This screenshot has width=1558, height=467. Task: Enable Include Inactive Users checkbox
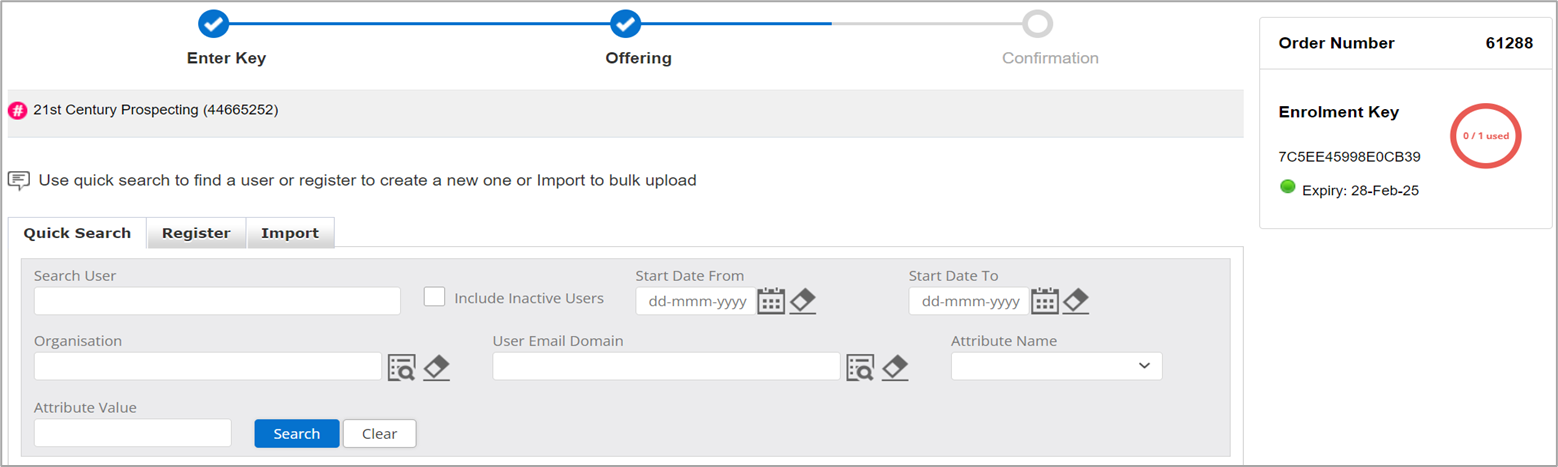pos(434,297)
